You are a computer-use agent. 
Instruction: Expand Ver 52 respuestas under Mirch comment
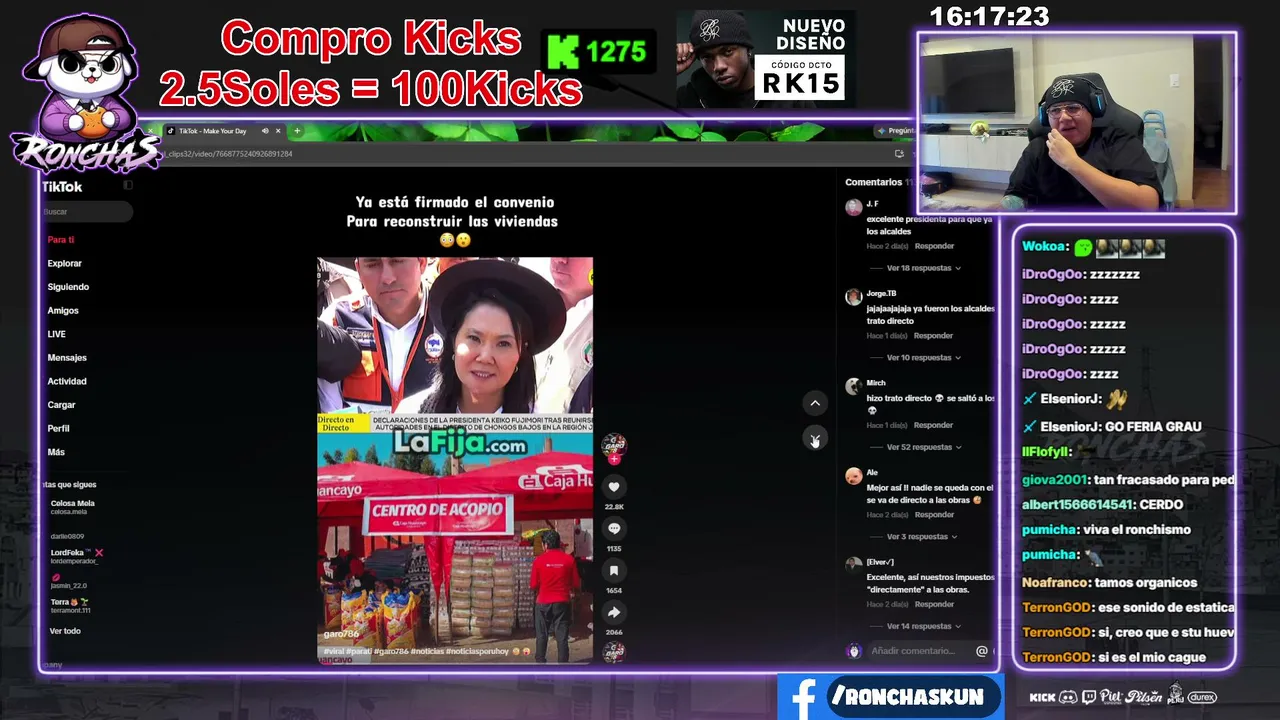pyautogui.click(x=924, y=447)
